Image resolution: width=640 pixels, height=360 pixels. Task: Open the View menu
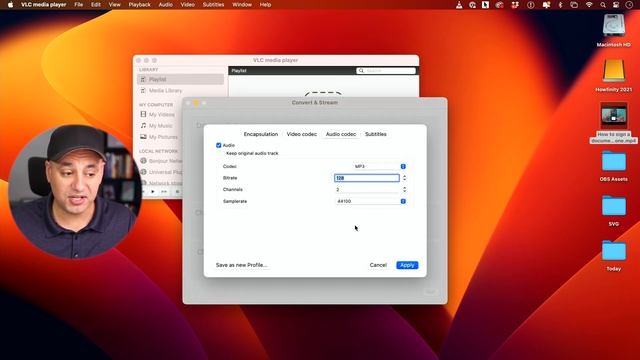pos(114,5)
